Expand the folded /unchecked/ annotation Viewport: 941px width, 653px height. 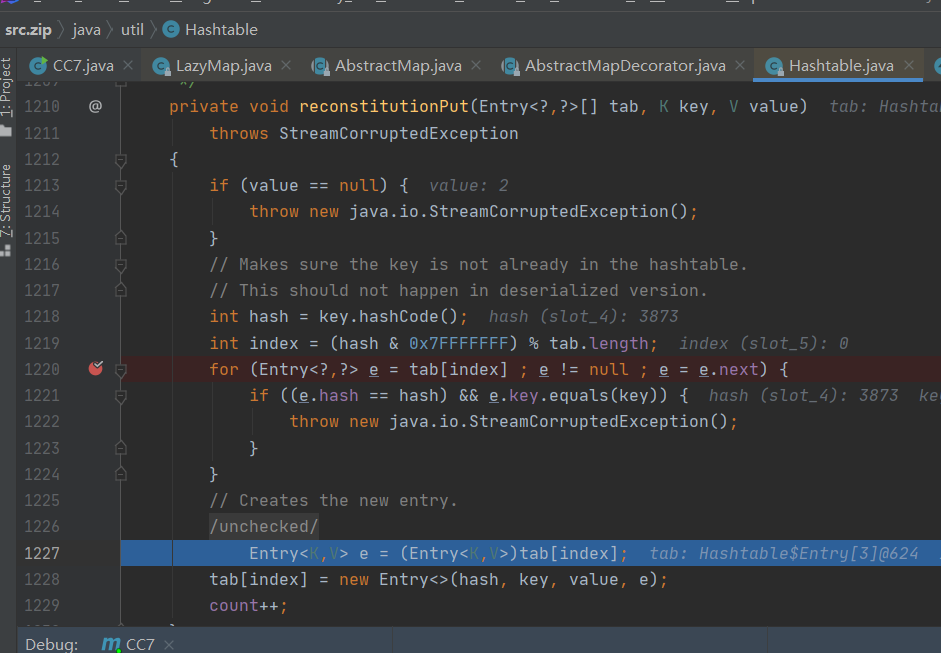(x=263, y=526)
